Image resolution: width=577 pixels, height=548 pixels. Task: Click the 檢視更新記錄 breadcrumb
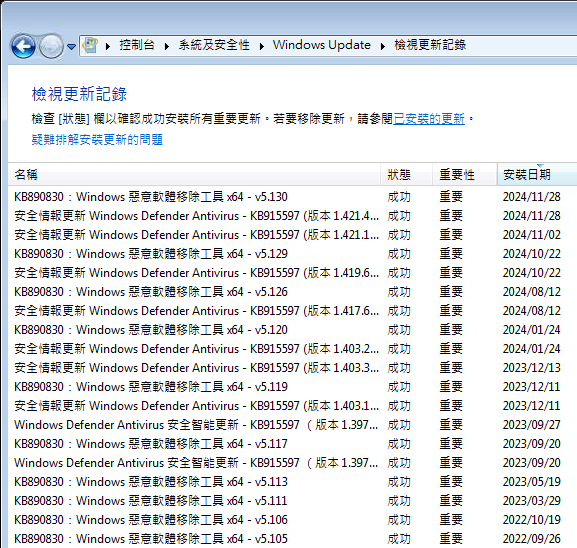click(x=430, y=45)
